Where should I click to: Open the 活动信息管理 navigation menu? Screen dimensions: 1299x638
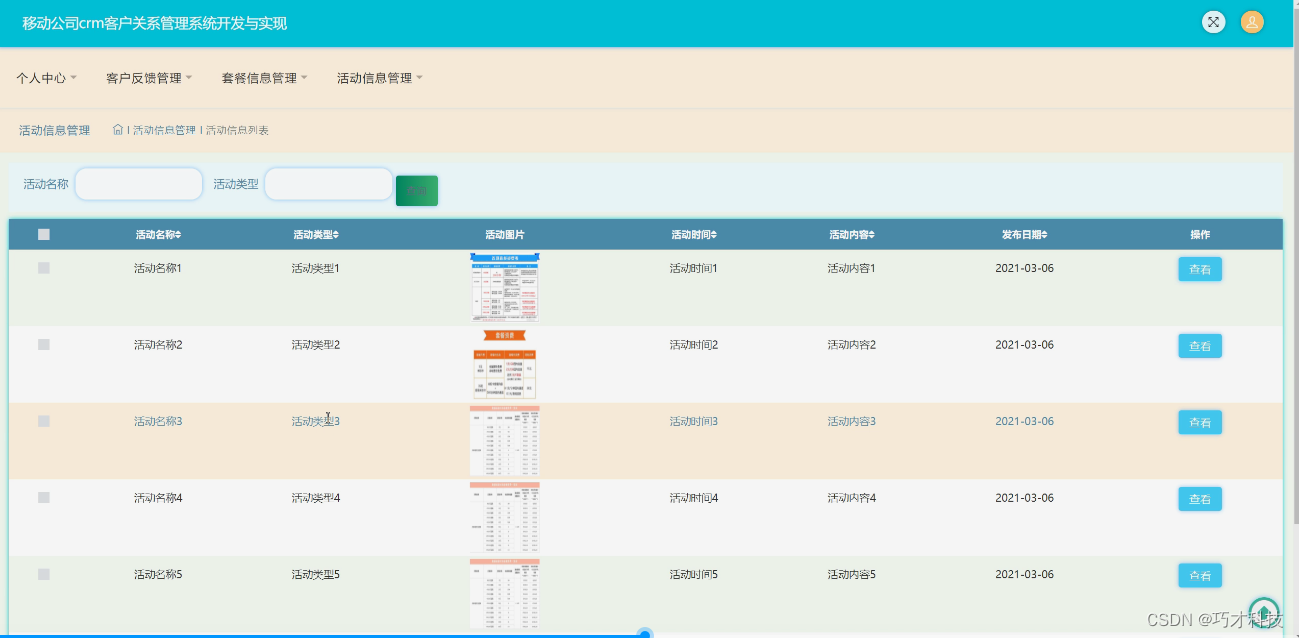(378, 77)
